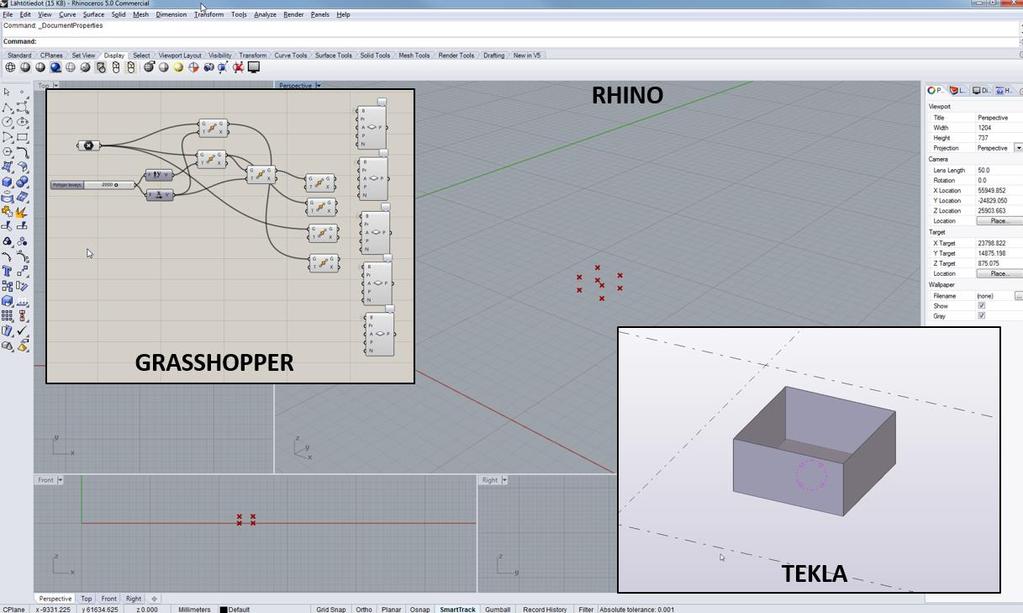The width and height of the screenshot is (1023, 613).
Task: Choose the Circle tool in left toolbar
Action: (x=7, y=122)
